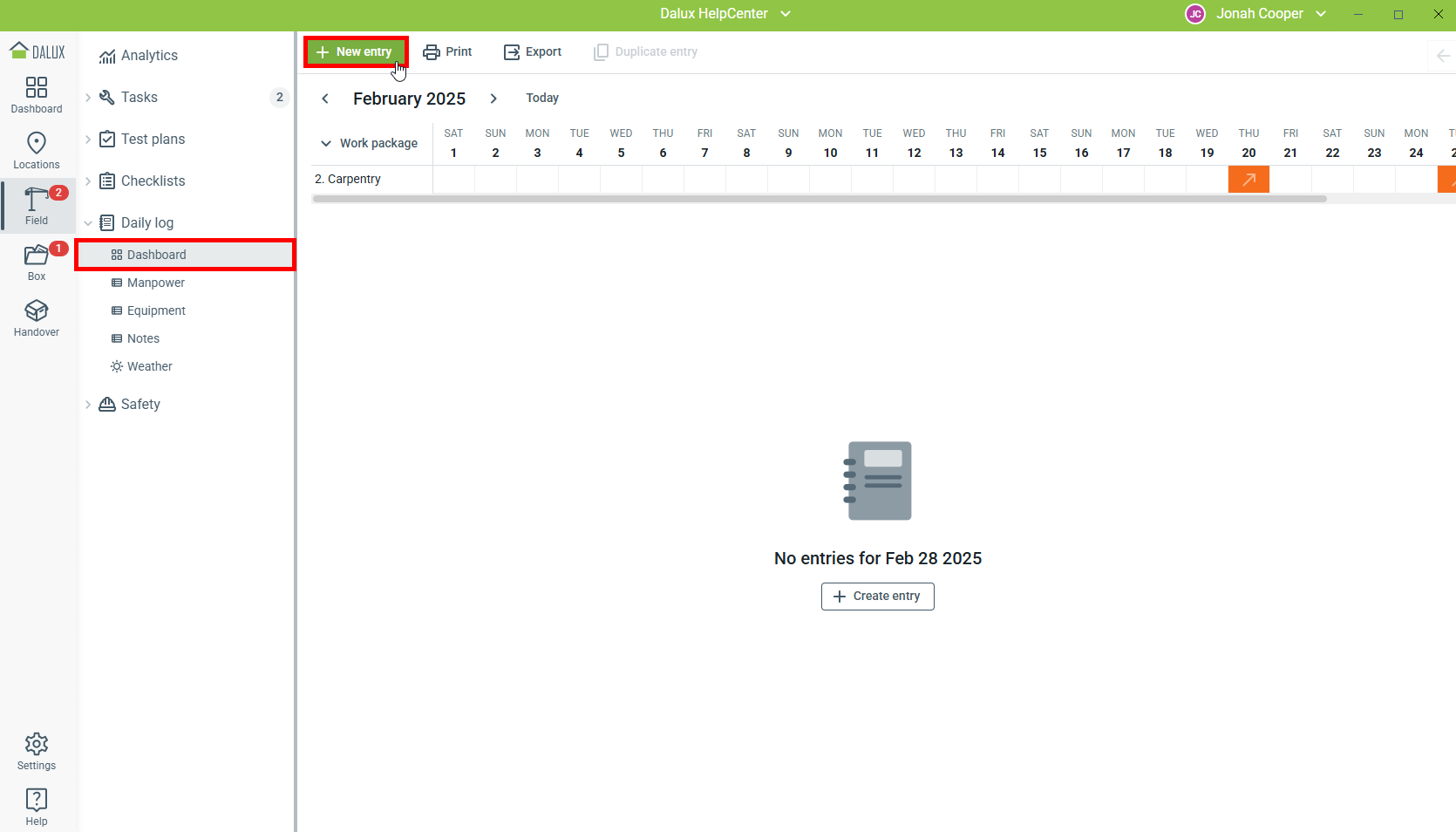
Task: Jump to Today in the calendar
Action: [x=541, y=99]
